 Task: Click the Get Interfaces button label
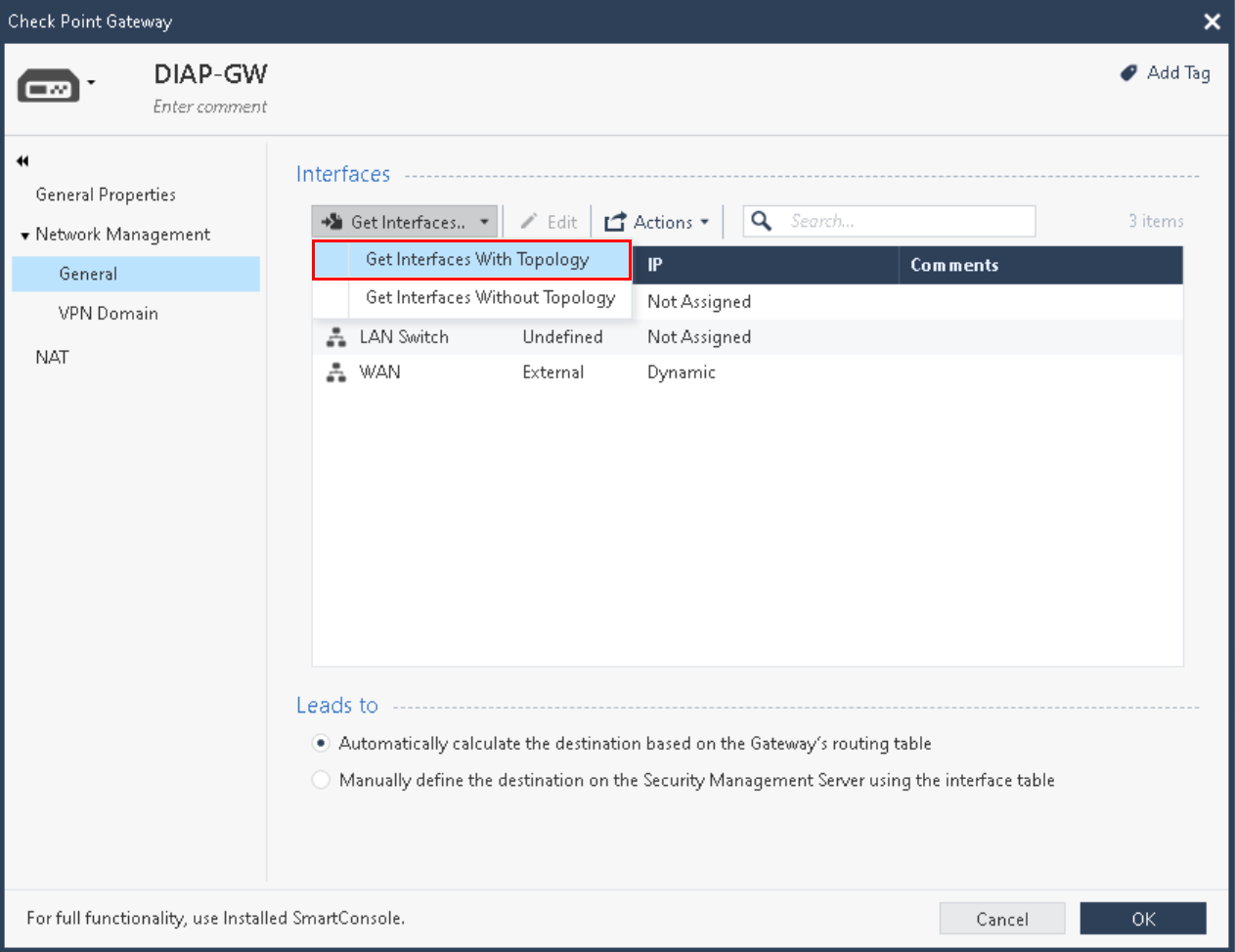pos(408,223)
